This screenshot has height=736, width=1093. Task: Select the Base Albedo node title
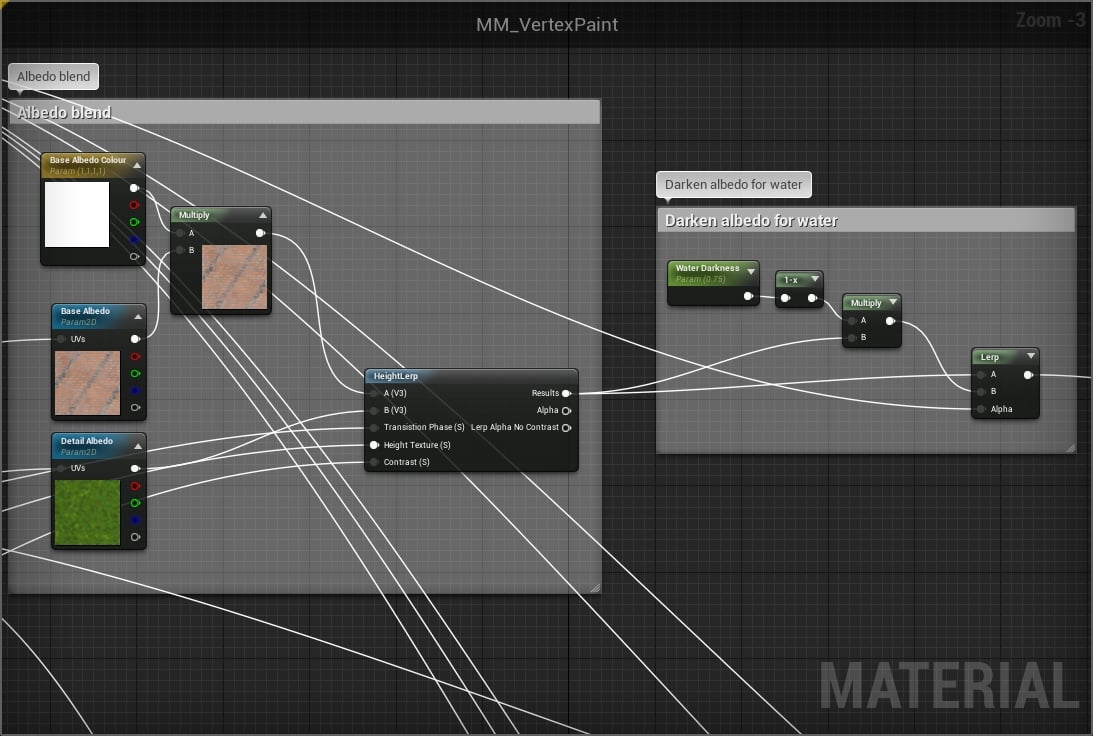coord(85,311)
